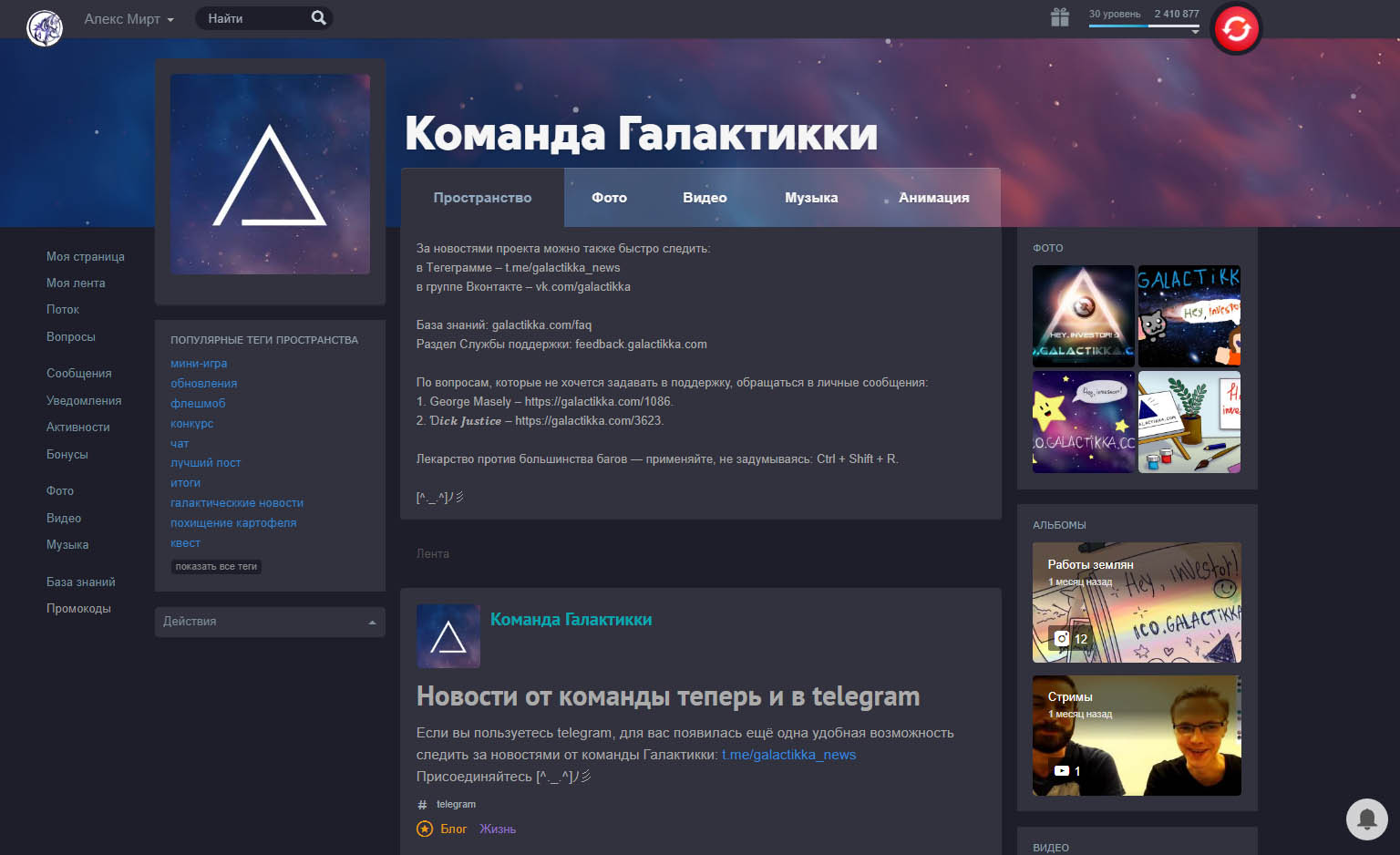Click the video count icon on Стримы

click(1061, 771)
